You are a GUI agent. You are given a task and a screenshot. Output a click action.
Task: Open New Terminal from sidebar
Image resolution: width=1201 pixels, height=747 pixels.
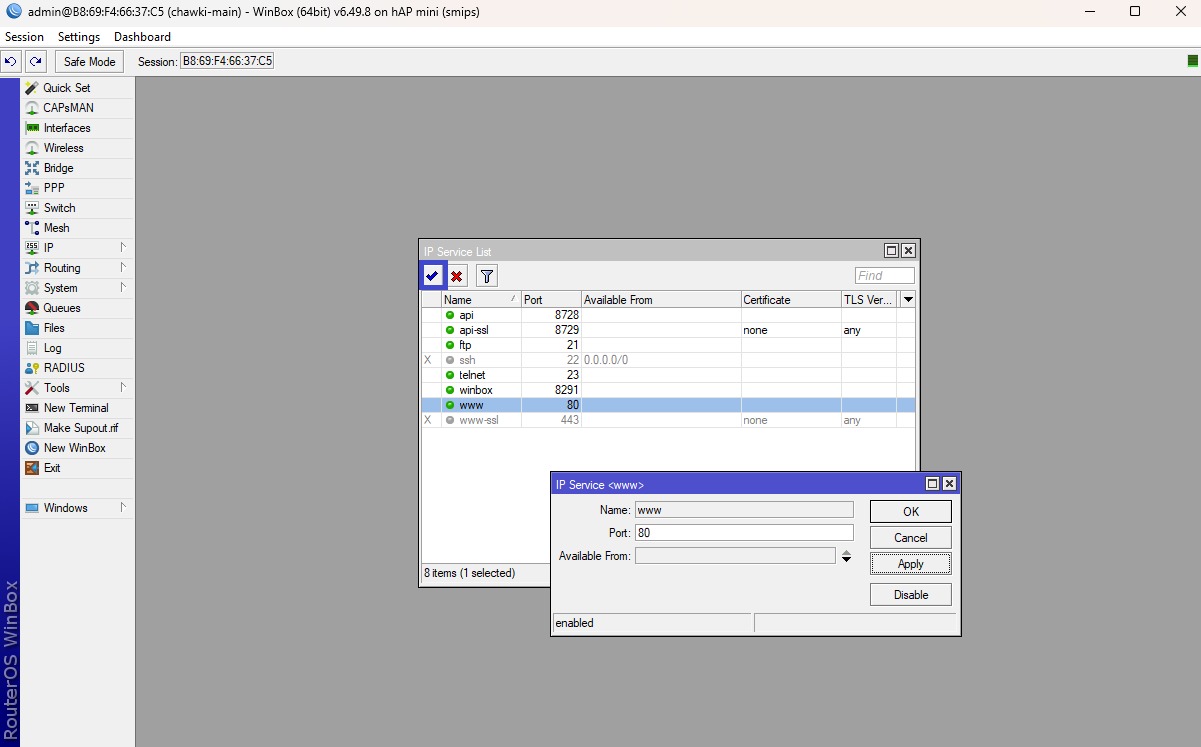[76, 408]
